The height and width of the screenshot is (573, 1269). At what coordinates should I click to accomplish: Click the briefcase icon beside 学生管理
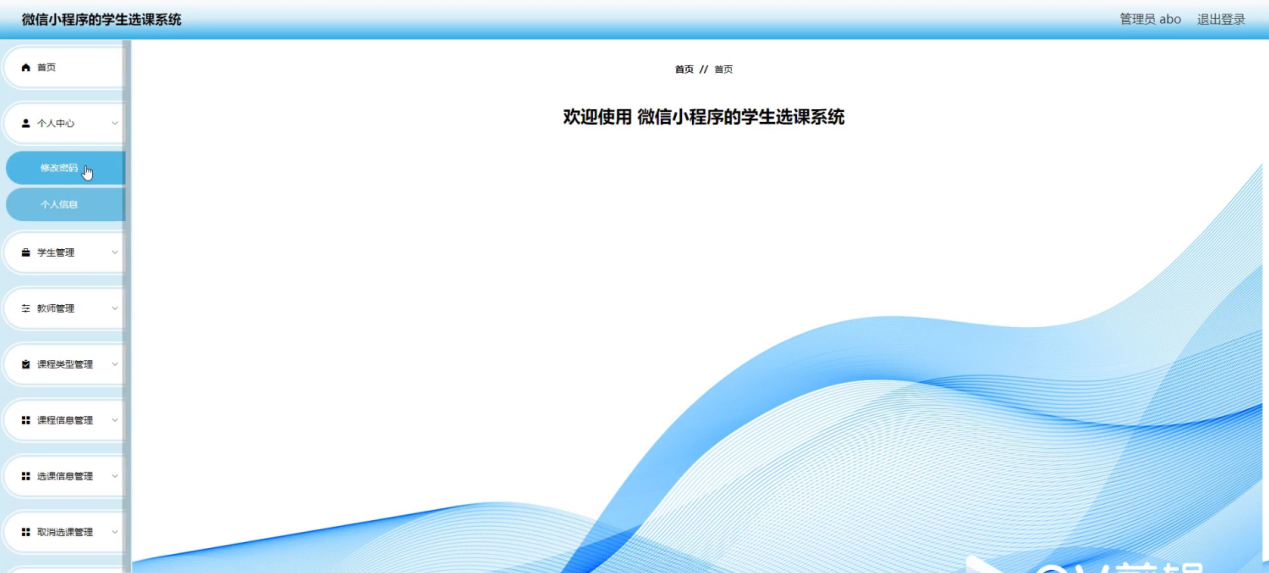coord(26,253)
